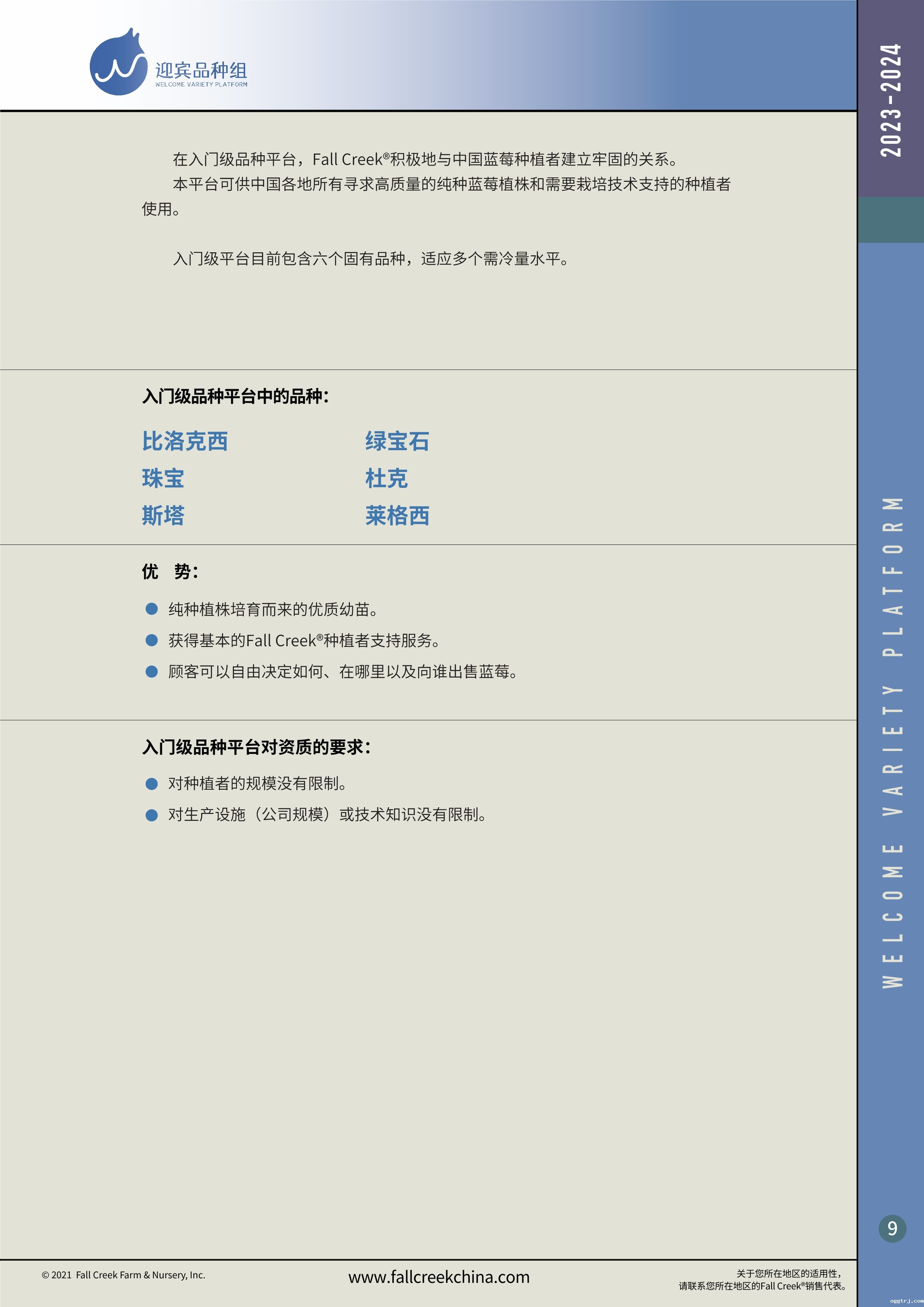
Task: Select the 莱格西 variety name
Action: coord(397,515)
